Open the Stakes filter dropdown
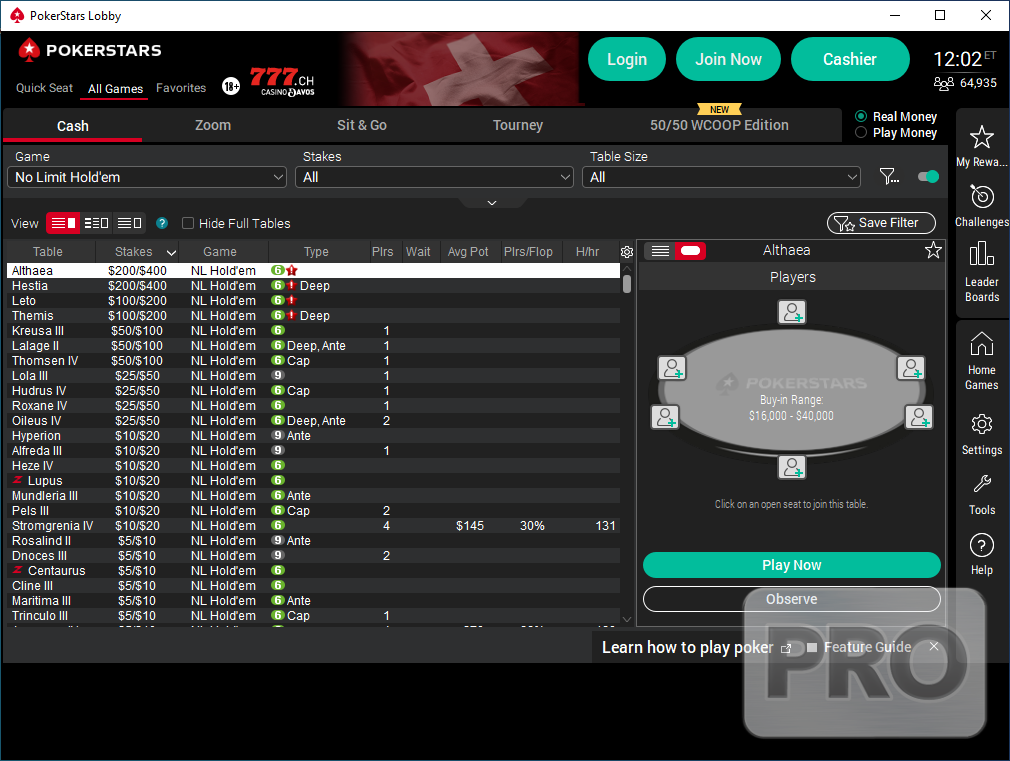1010x761 pixels. [x=434, y=177]
